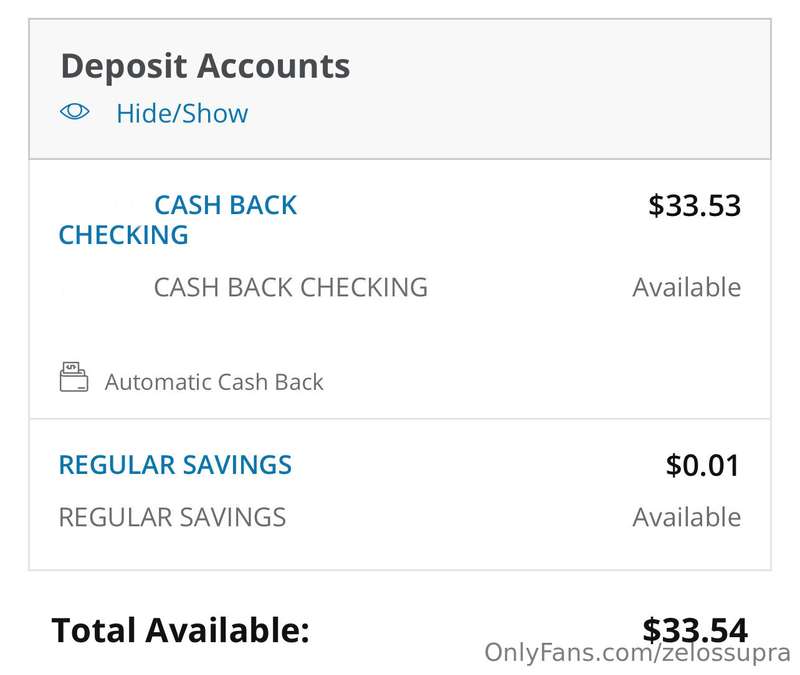
Task: Open the REGULAR SAVINGS account link
Action: click(x=175, y=465)
